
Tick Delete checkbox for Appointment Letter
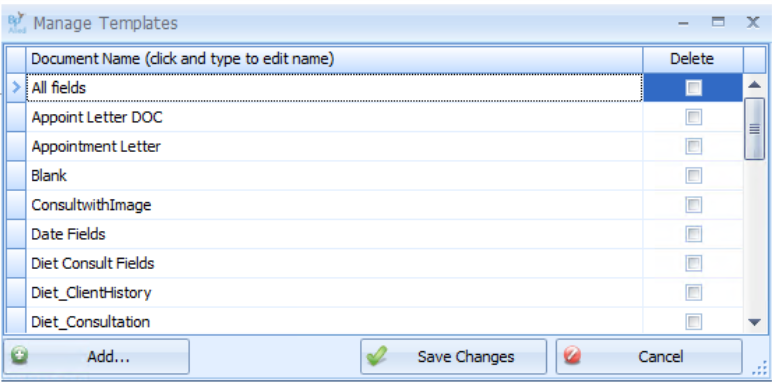[x=693, y=146]
